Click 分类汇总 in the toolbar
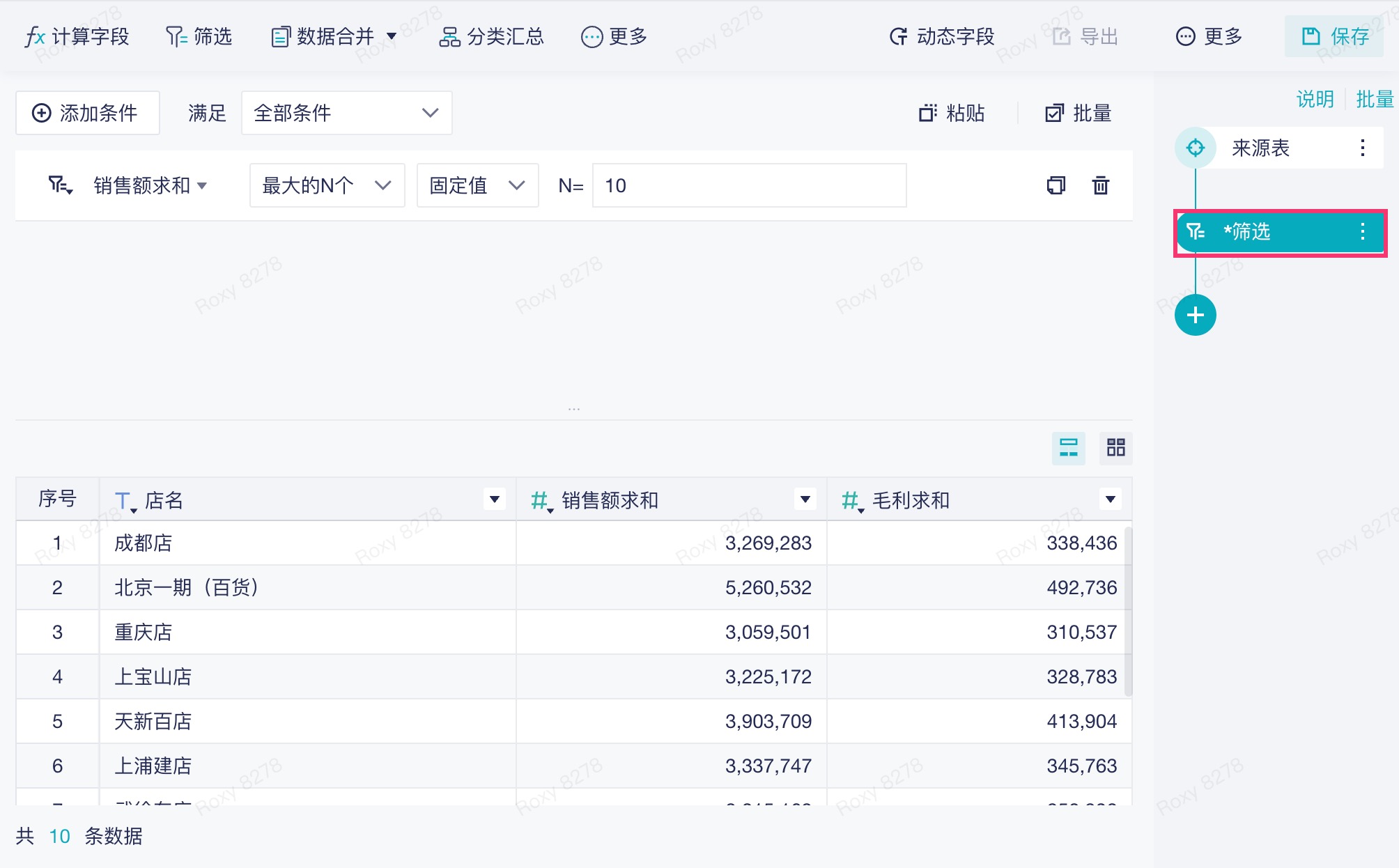Screen dimensions: 1399x868 [491, 36]
